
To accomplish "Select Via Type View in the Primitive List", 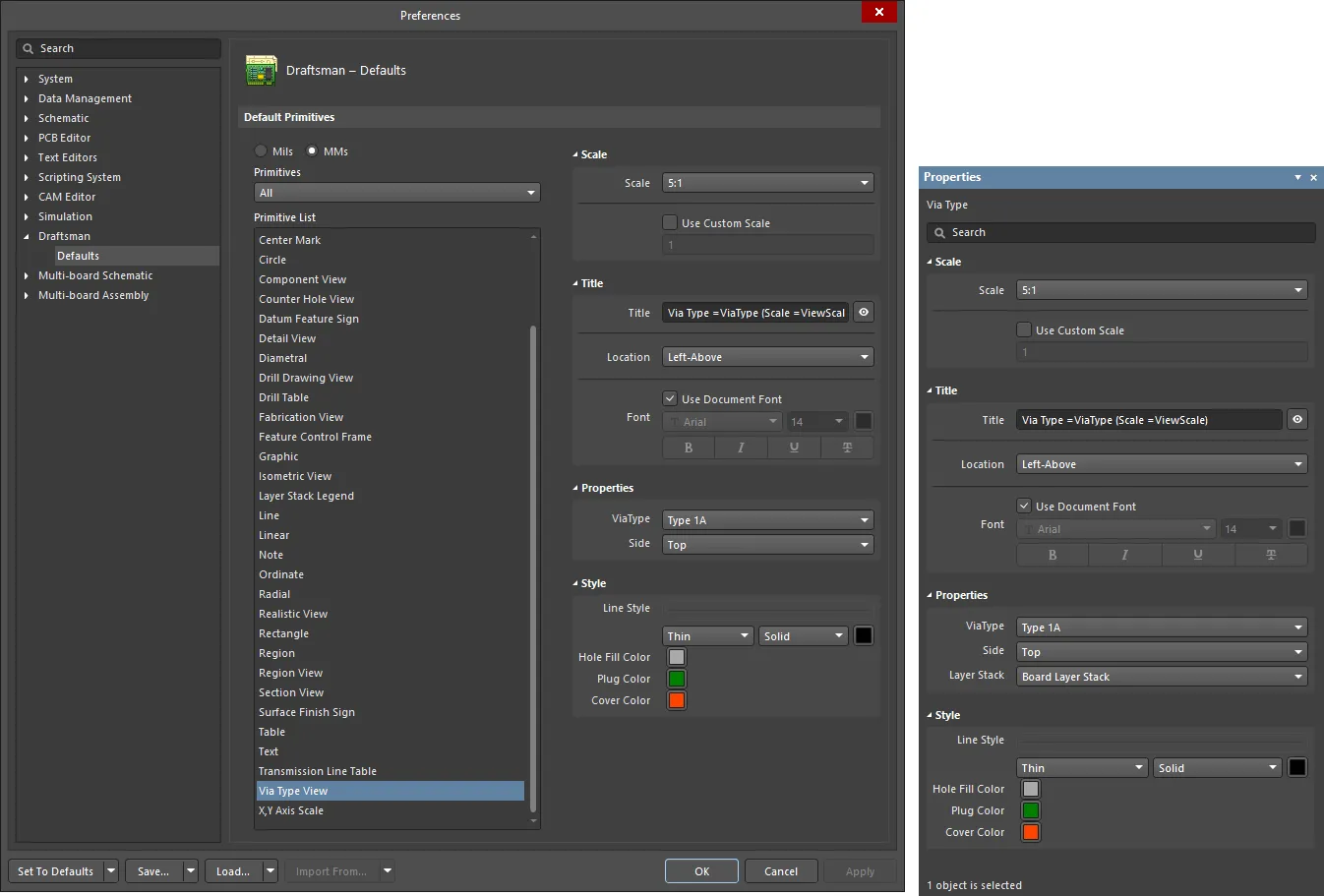I will pyautogui.click(x=391, y=791).
